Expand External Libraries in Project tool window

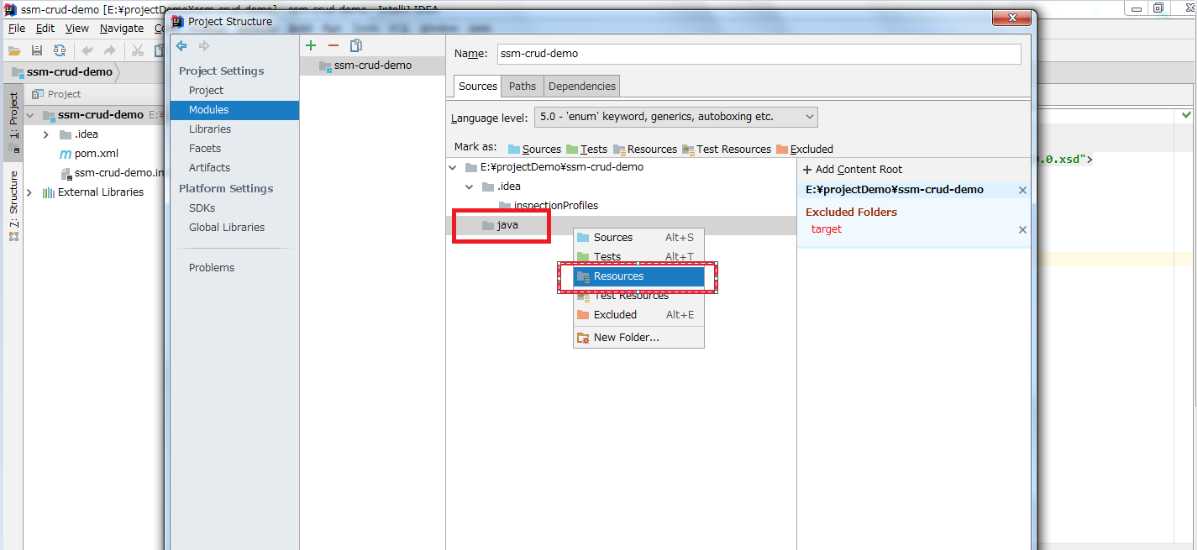(30, 192)
